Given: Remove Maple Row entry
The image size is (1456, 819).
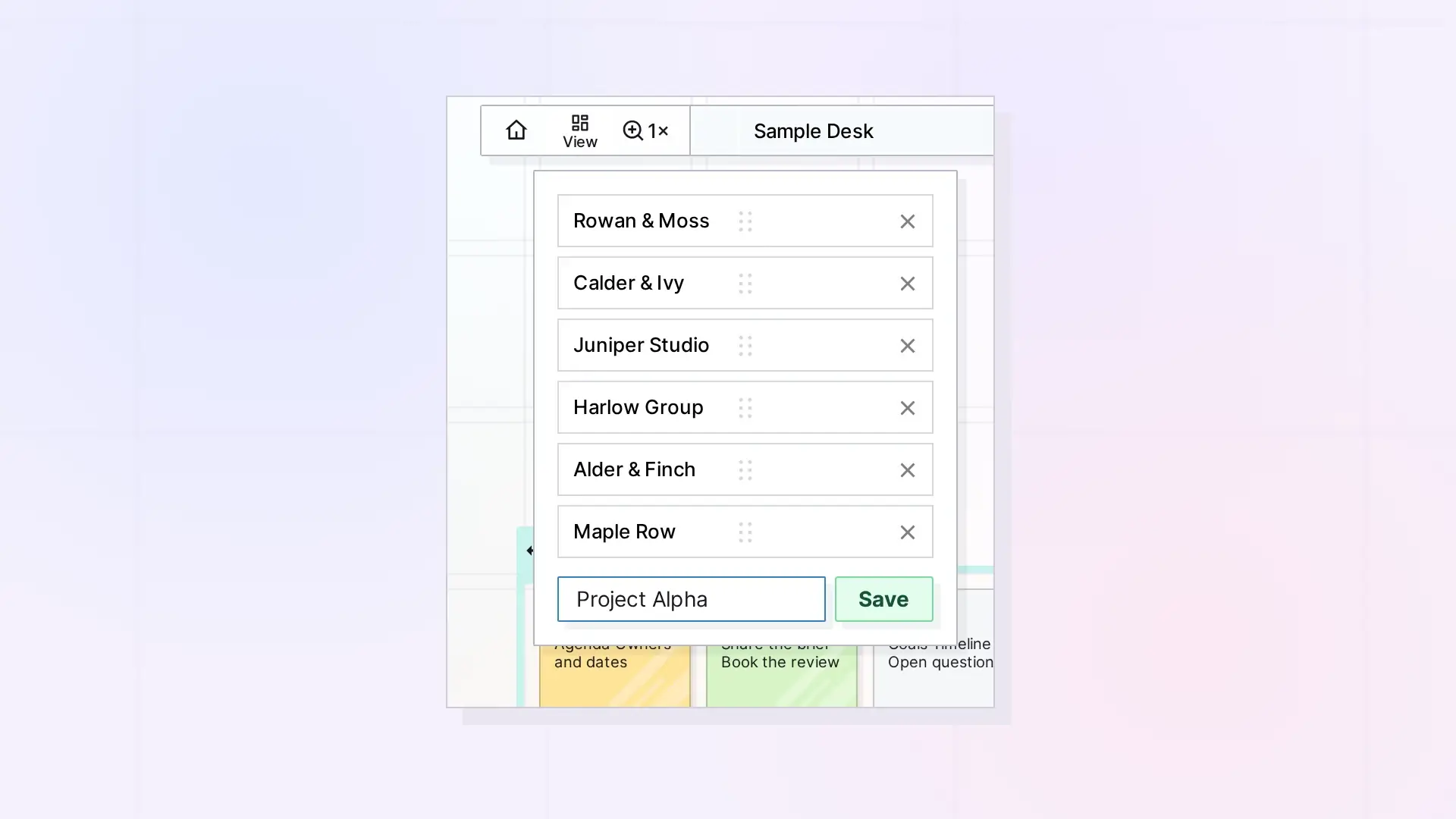Looking at the screenshot, I should 907,532.
